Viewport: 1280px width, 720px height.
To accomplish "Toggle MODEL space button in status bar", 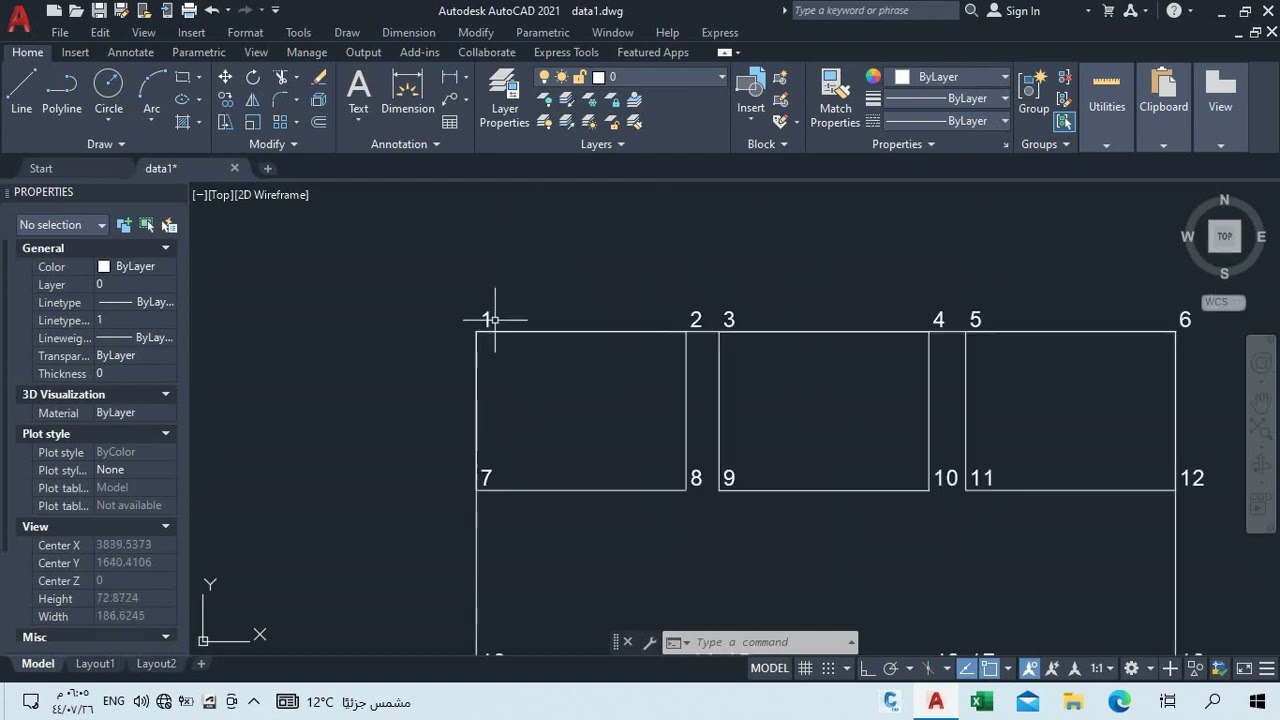I will 769,668.
